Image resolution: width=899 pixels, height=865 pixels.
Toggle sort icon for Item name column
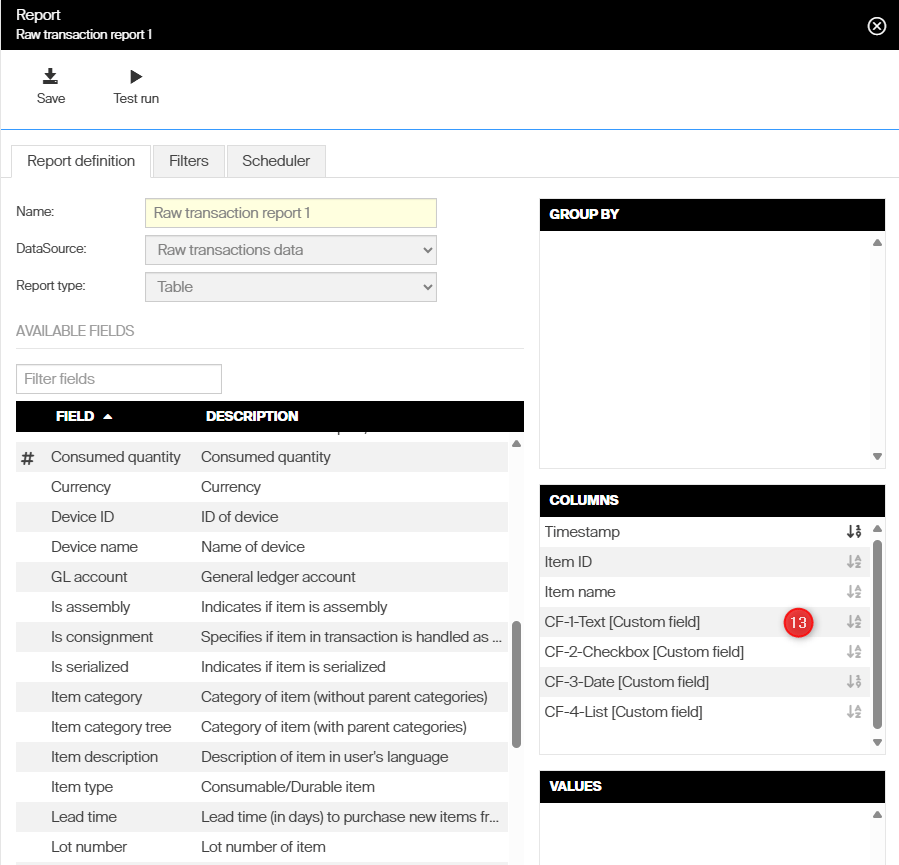coord(853,592)
